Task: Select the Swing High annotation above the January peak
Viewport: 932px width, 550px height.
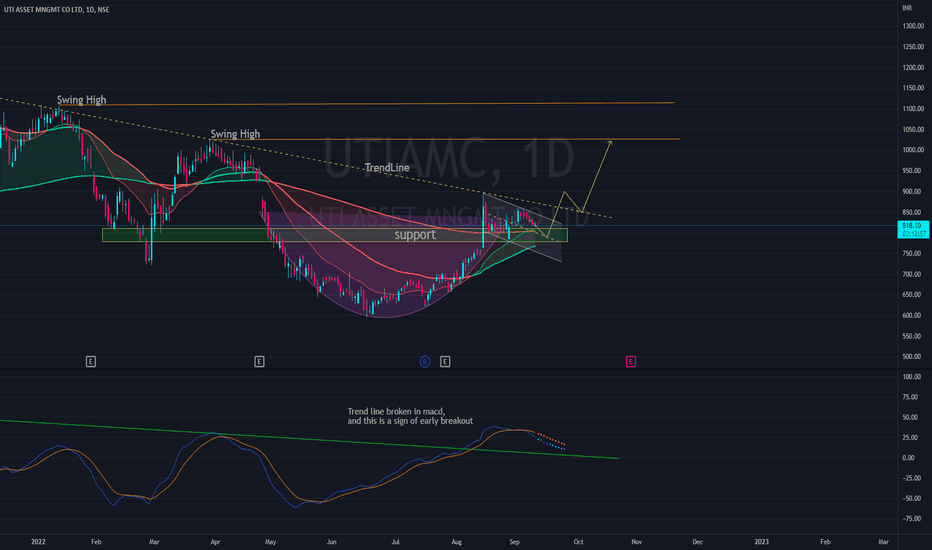Action: (x=81, y=99)
